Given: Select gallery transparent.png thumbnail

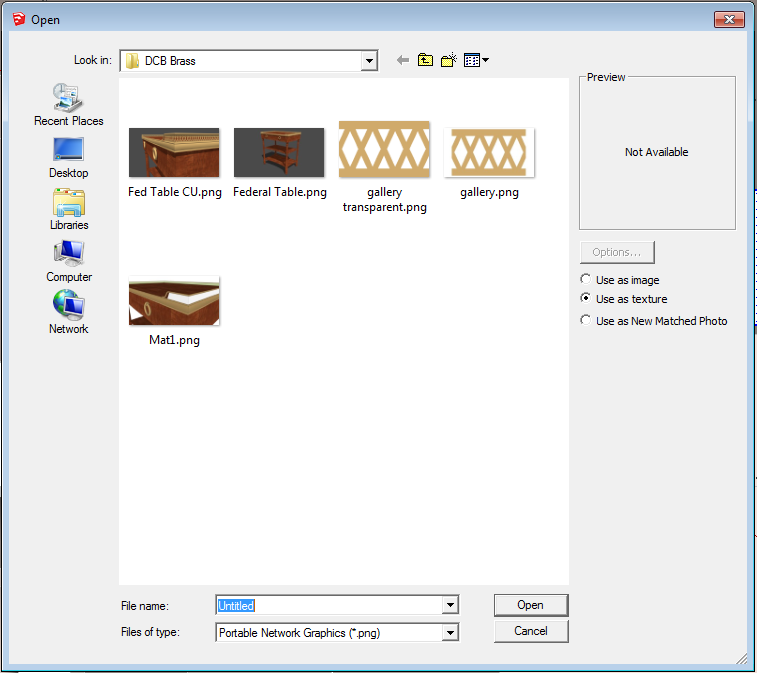Looking at the screenshot, I should 384,149.
